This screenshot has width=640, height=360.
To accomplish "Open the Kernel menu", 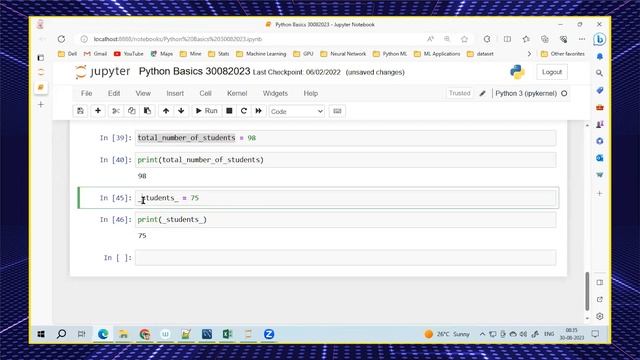I will (237, 93).
